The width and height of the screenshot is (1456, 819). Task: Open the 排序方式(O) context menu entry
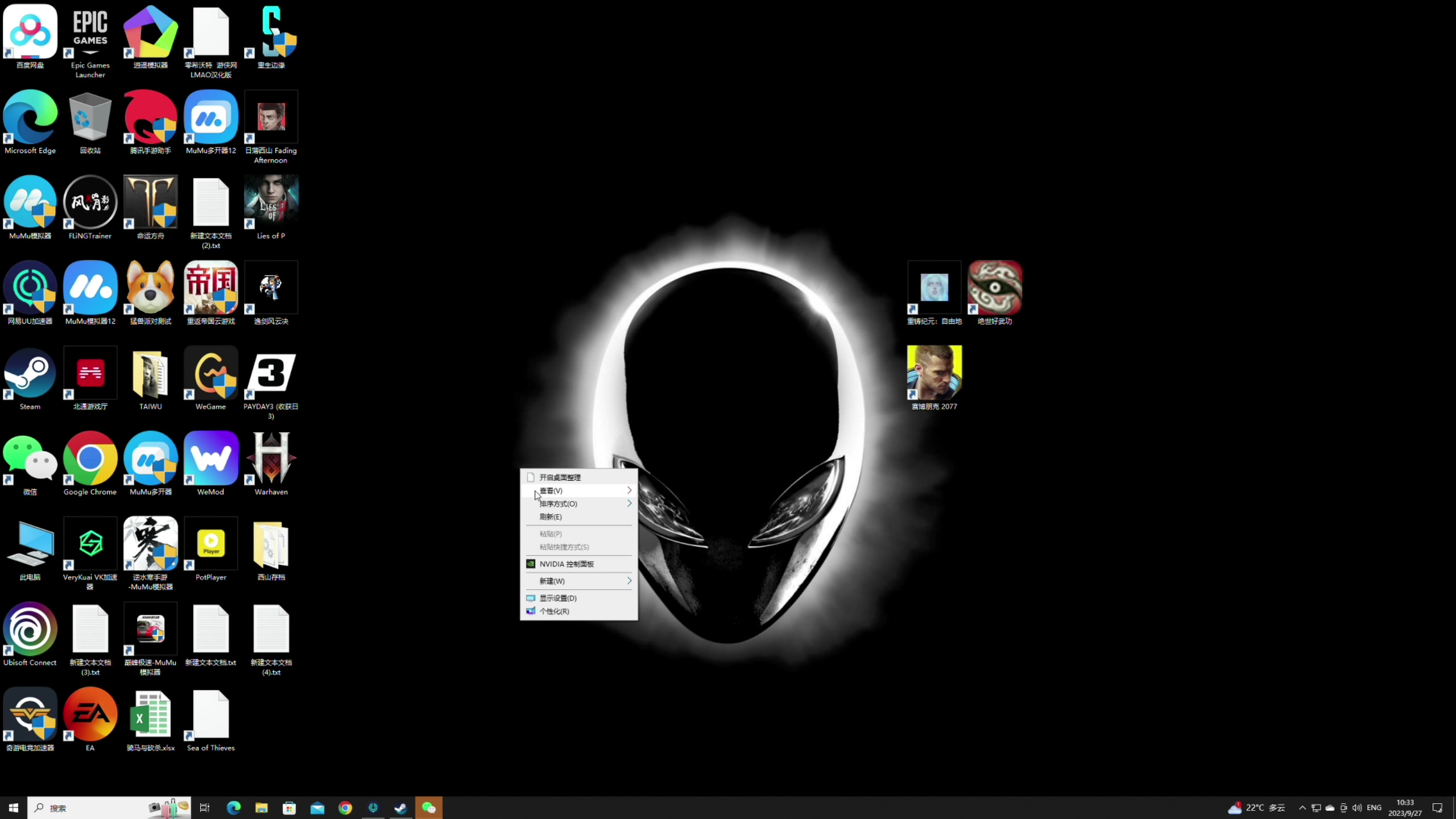pyautogui.click(x=578, y=503)
